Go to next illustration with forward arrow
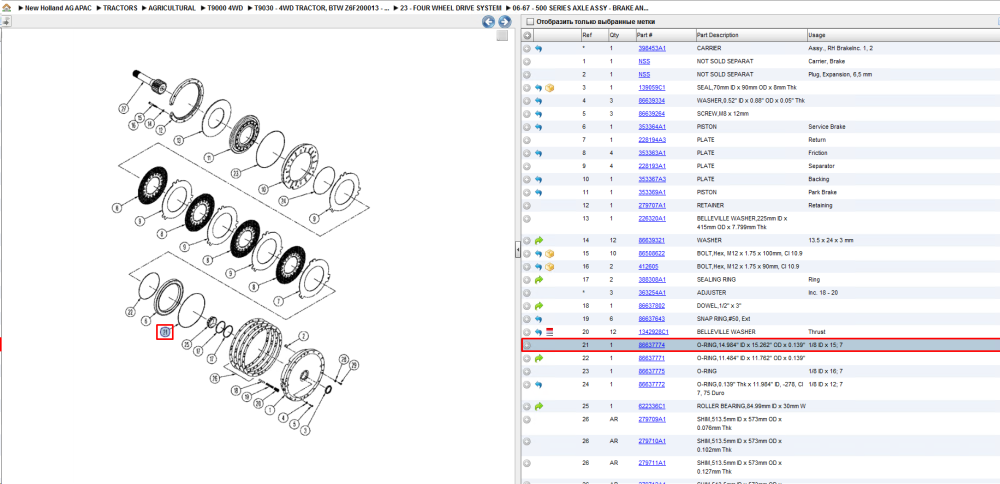Screen dimensions: 1000x484 tap(504, 22)
